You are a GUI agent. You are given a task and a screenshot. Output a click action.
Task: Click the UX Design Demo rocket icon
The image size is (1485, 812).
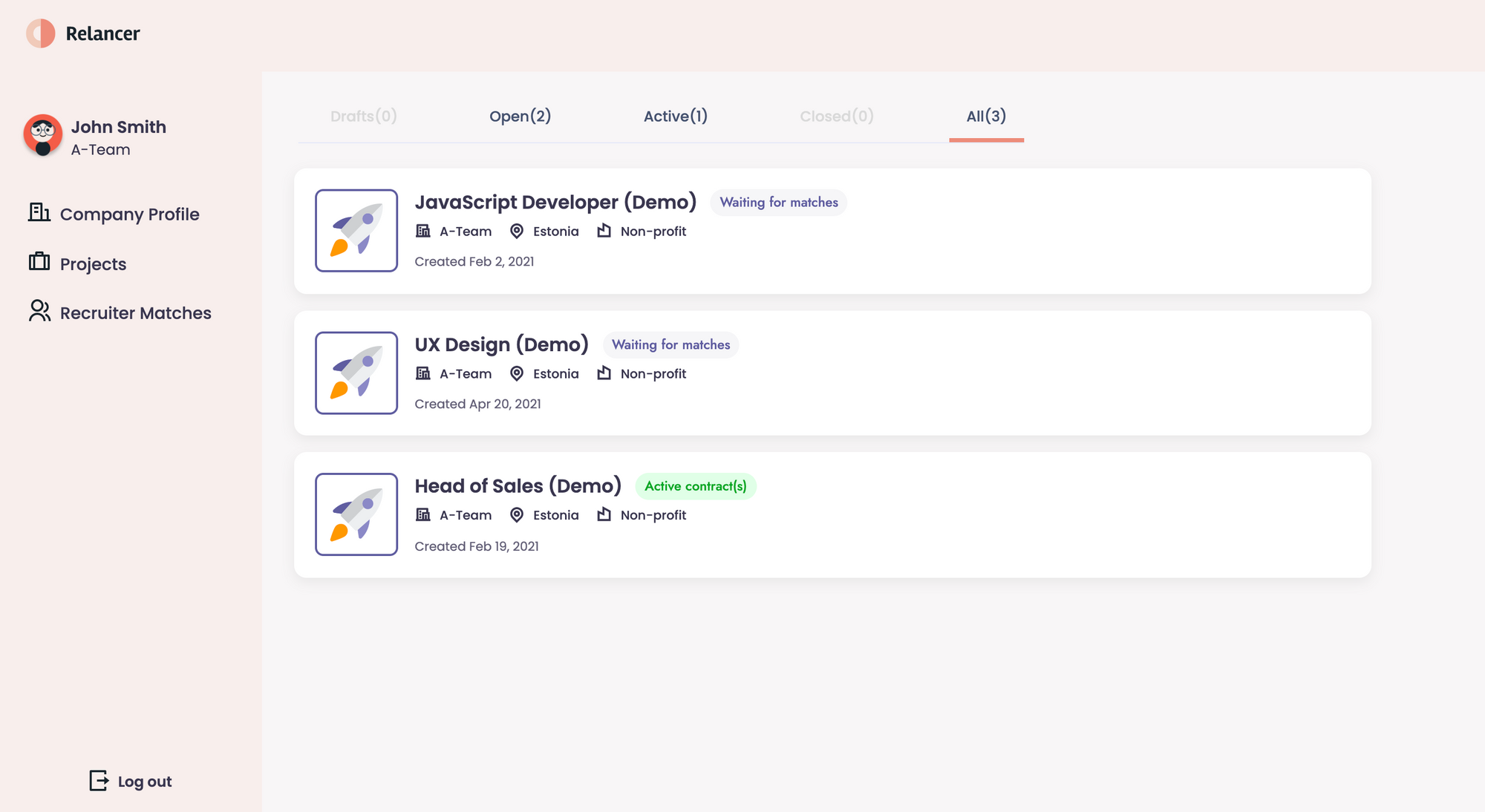(x=356, y=372)
